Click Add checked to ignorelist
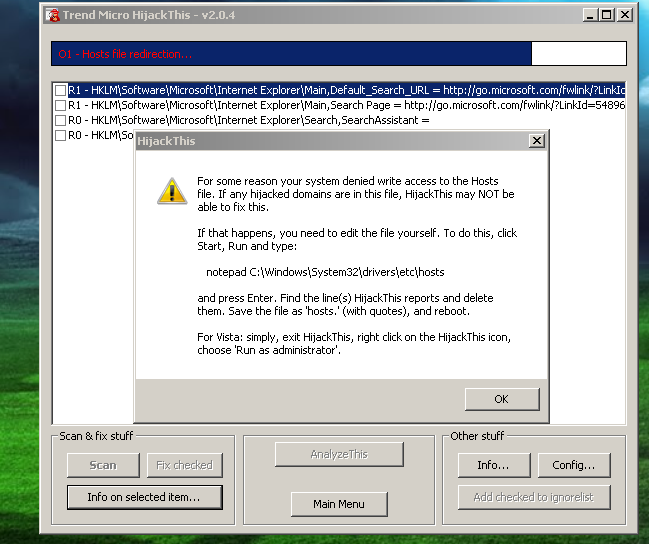The height and width of the screenshot is (544, 649). point(534,497)
